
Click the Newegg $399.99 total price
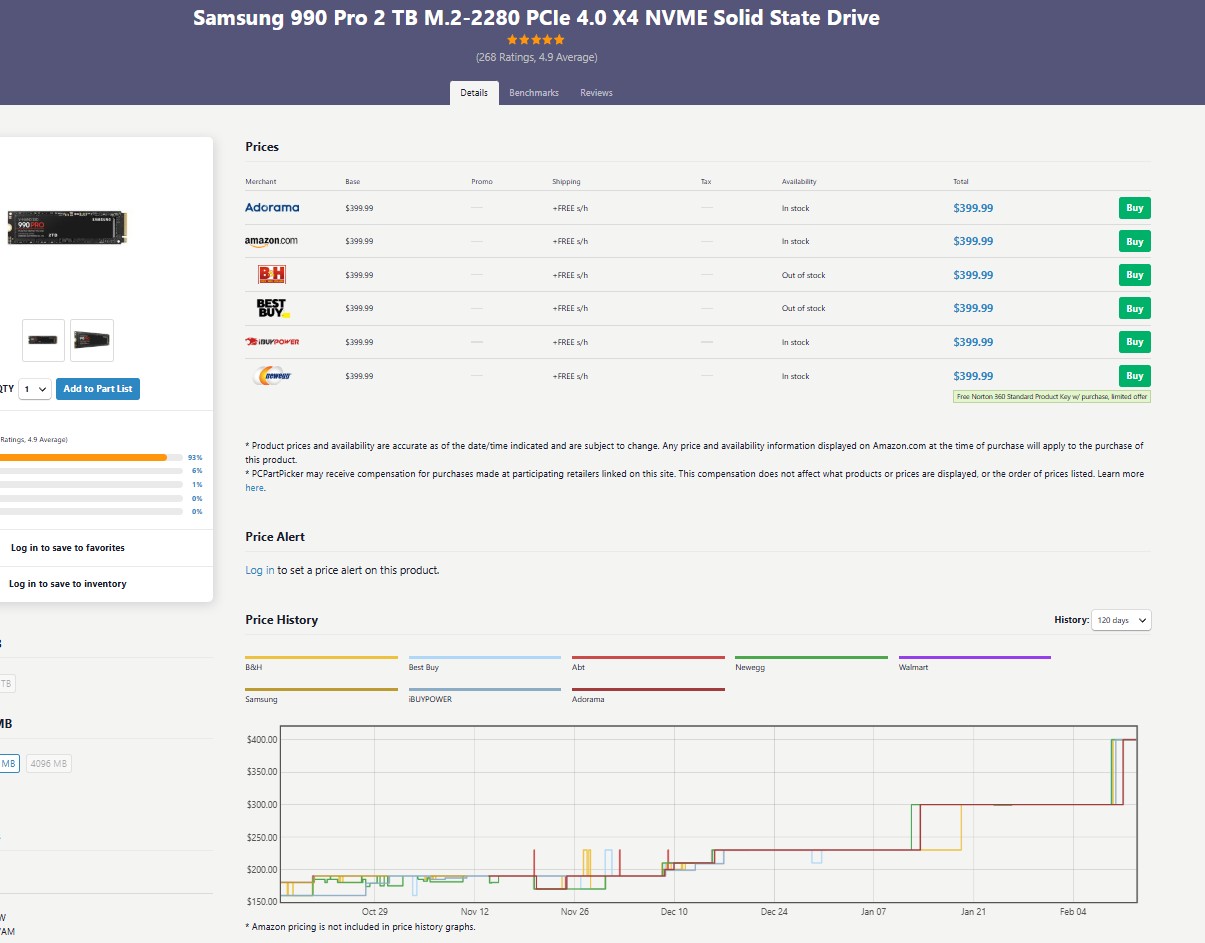(x=973, y=376)
